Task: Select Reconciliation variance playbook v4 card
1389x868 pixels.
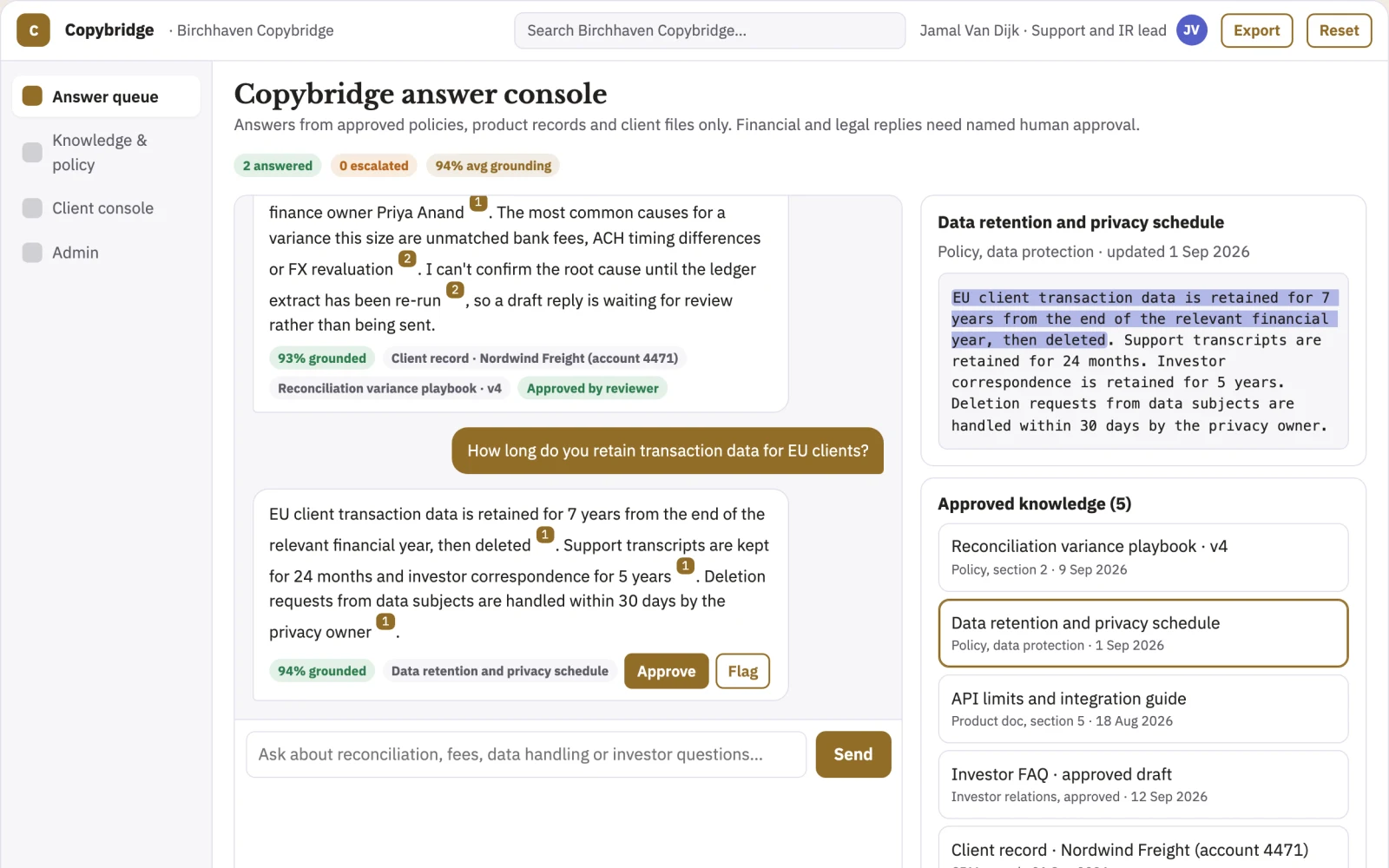Action: click(1142, 557)
